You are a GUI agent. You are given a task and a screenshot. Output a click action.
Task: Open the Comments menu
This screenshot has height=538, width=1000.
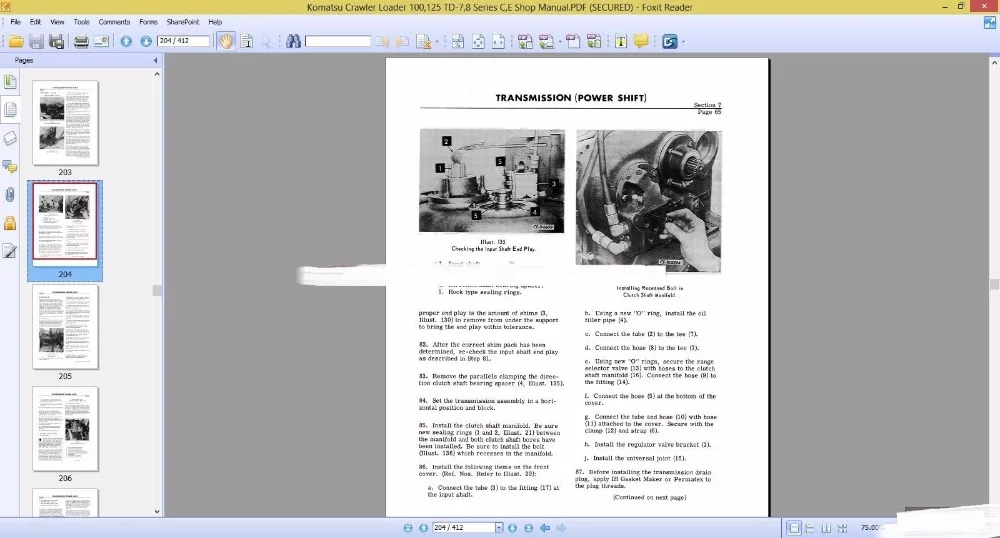tap(114, 22)
